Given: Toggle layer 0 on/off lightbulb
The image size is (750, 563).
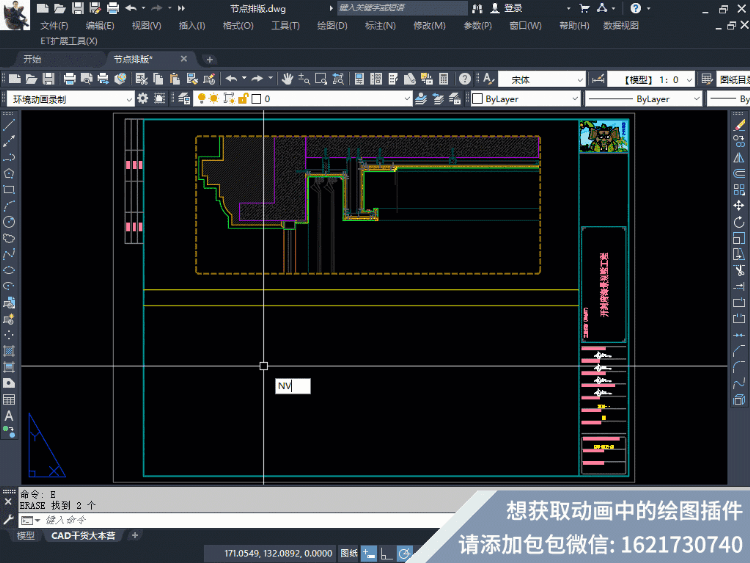Looking at the screenshot, I should coord(201,99).
